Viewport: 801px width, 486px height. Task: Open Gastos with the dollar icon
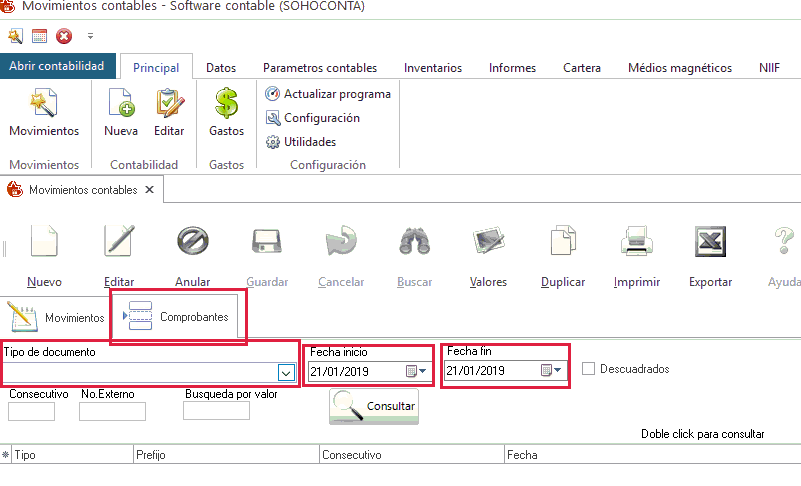pos(226,104)
